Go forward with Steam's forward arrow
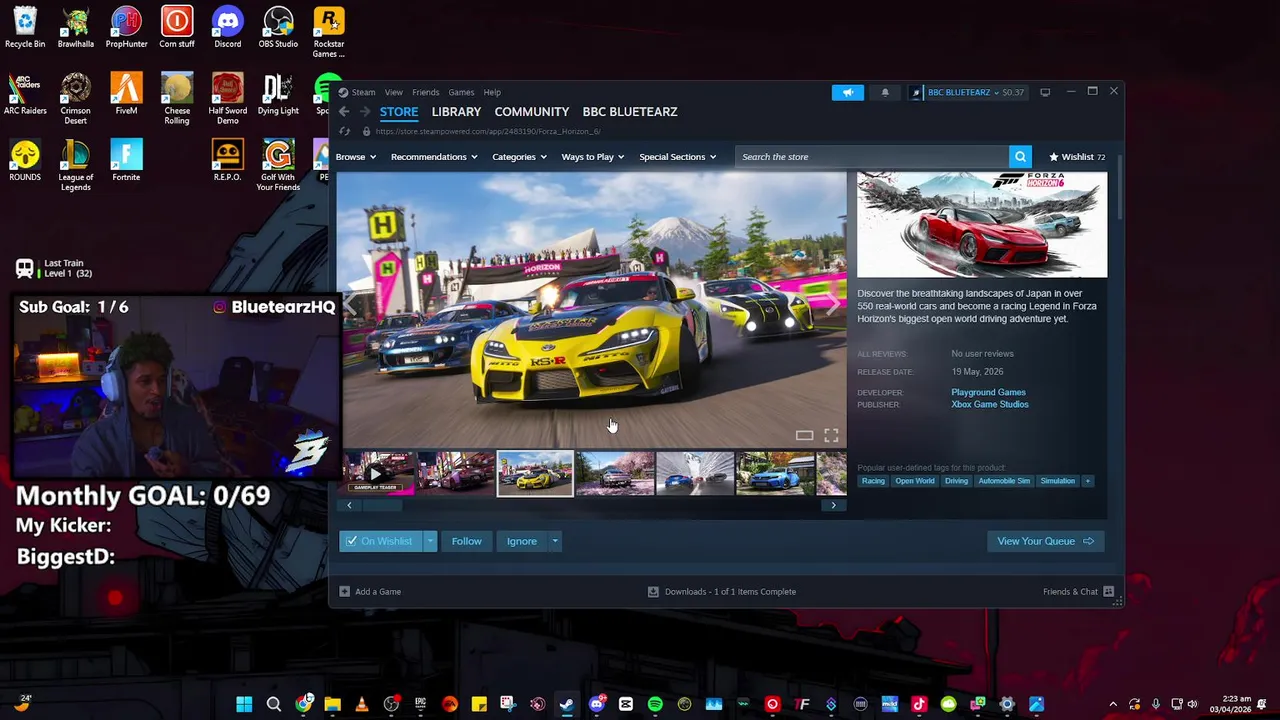The image size is (1280, 720). coord(365,112)
